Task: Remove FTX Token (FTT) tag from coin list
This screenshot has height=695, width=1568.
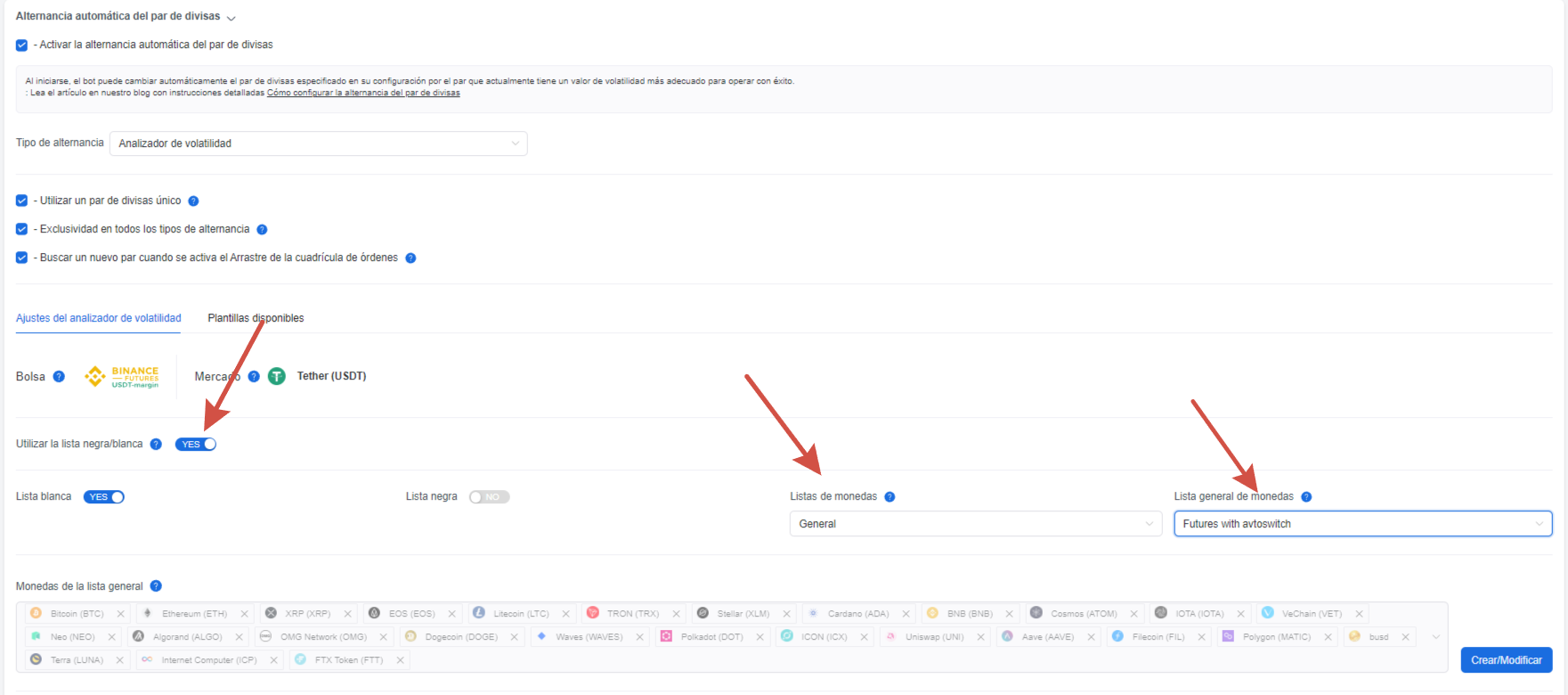Action: pos(400,660)
